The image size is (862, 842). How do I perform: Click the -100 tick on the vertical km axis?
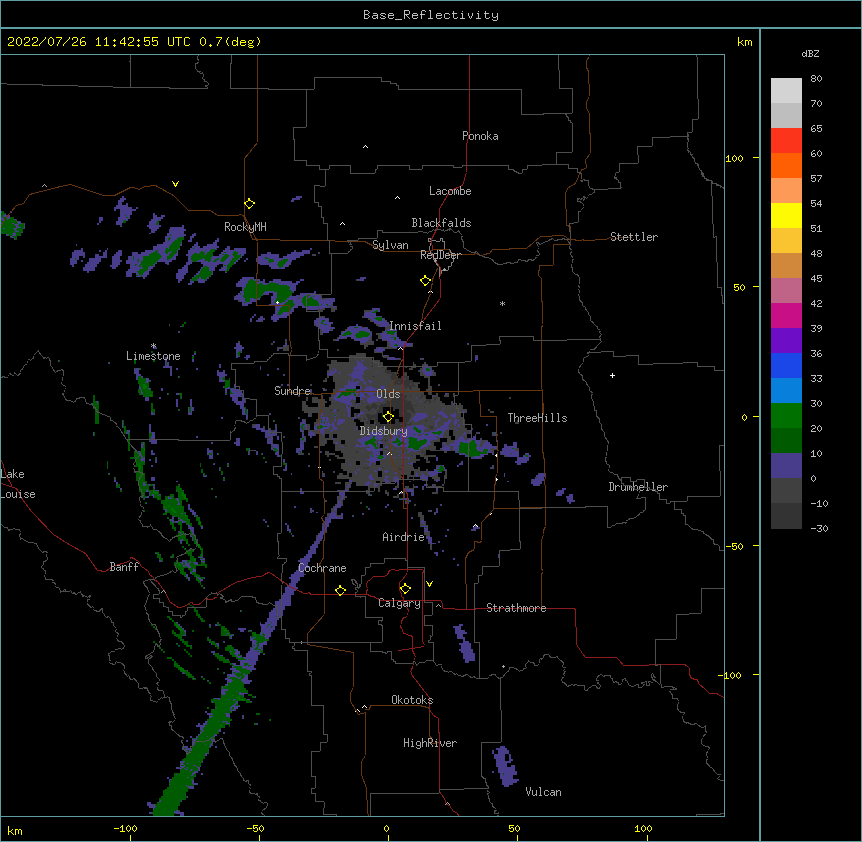coord(731,675)
